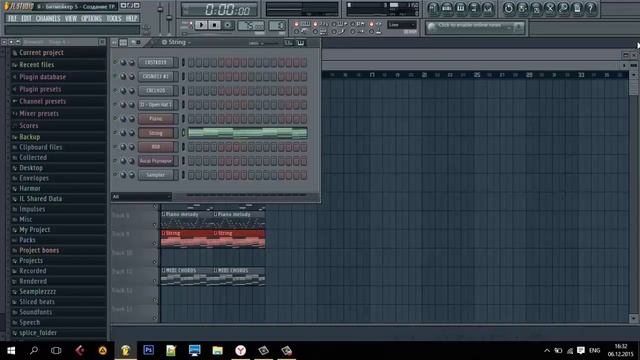Open the playlist view shortcut icon
640x360 pixels.
click(433, 8)
